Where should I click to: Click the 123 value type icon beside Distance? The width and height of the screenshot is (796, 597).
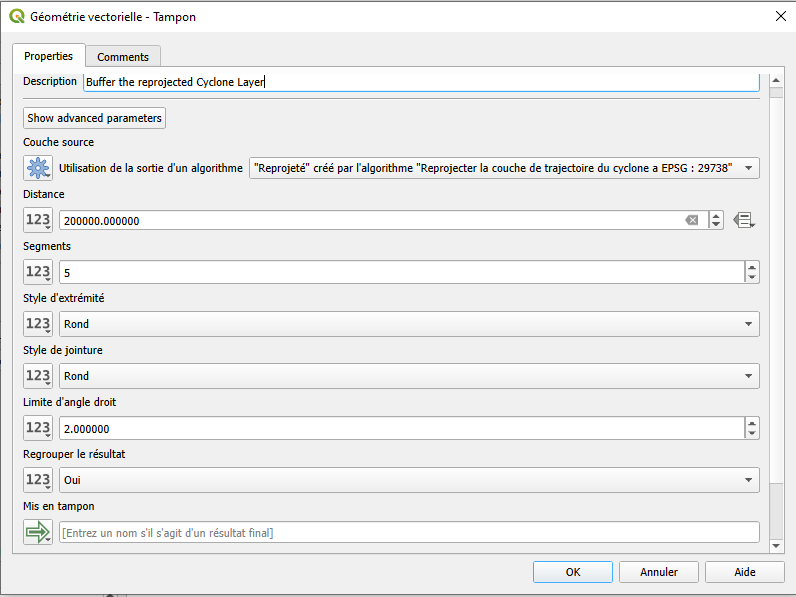(38, 220)
